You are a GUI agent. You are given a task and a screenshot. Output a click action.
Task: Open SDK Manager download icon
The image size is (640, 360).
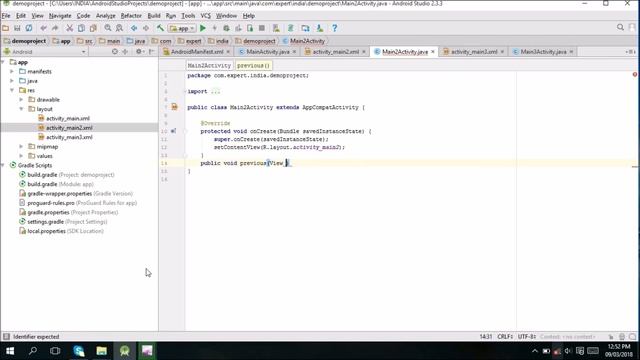point(320,28)
